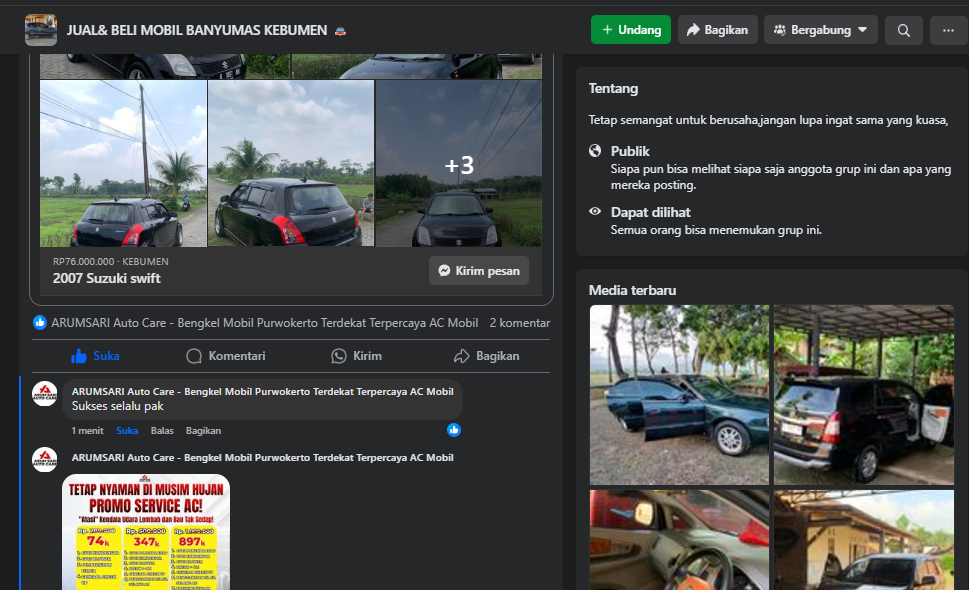Click the Bagikan share button in header
Image resolution: width=969 pixels, height=590 pixels.
point(717,30)
